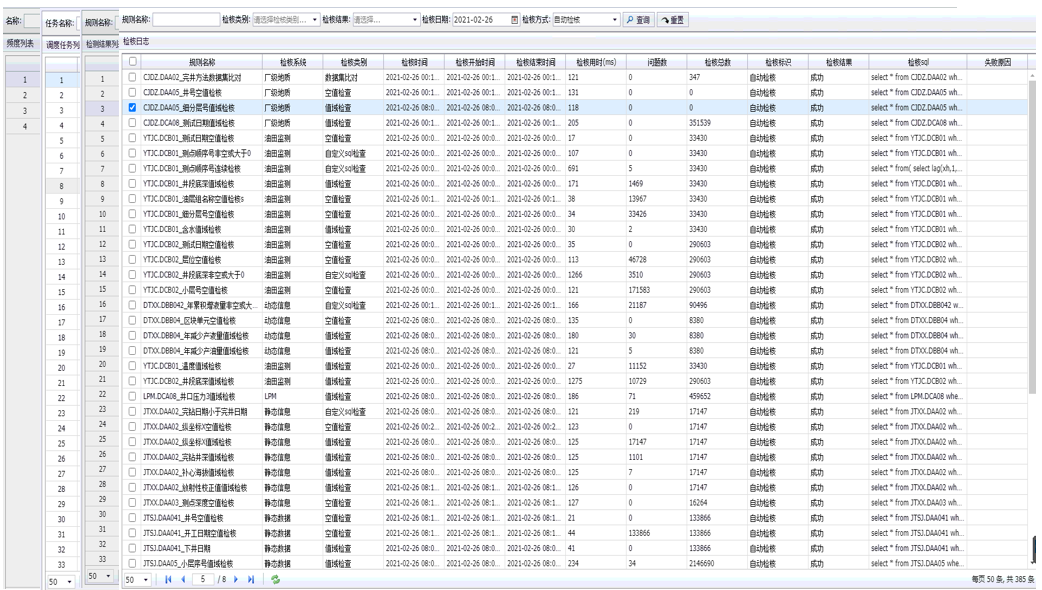Select the 调度任务列 tab

pos(62,45)
